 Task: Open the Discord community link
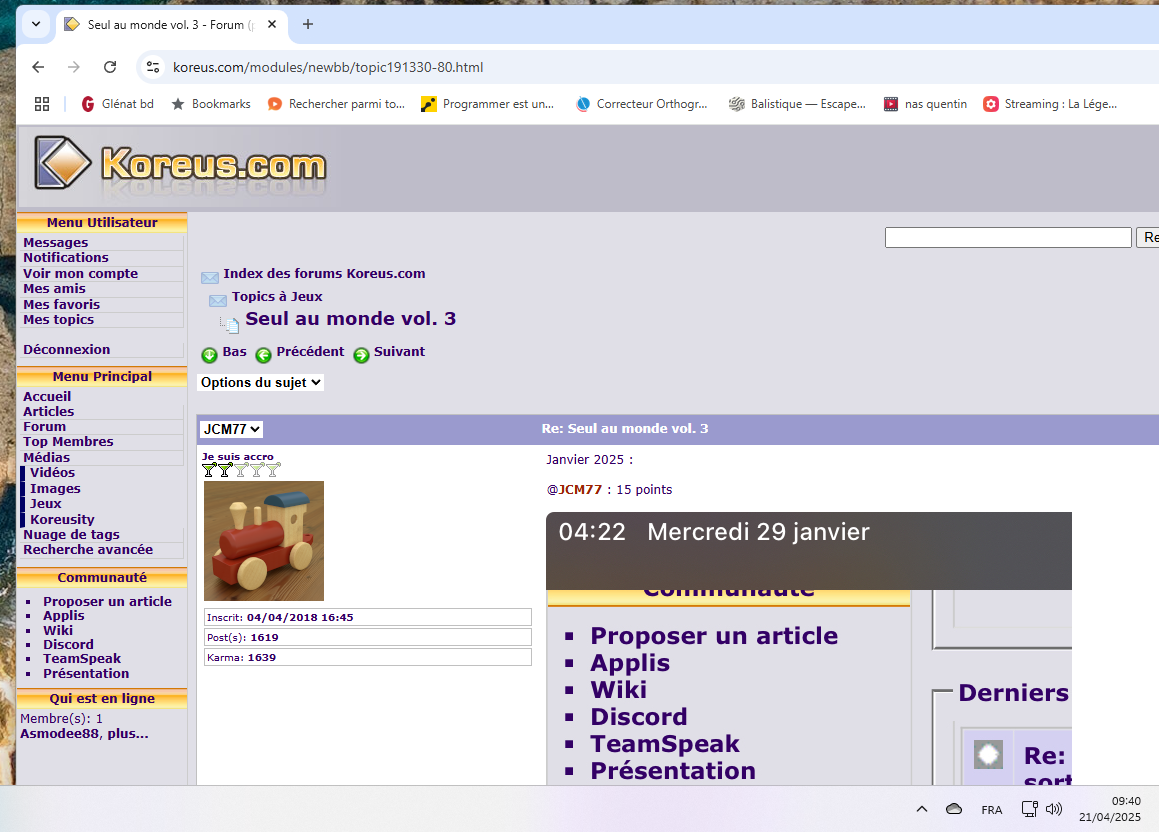(x=68, y=644)
